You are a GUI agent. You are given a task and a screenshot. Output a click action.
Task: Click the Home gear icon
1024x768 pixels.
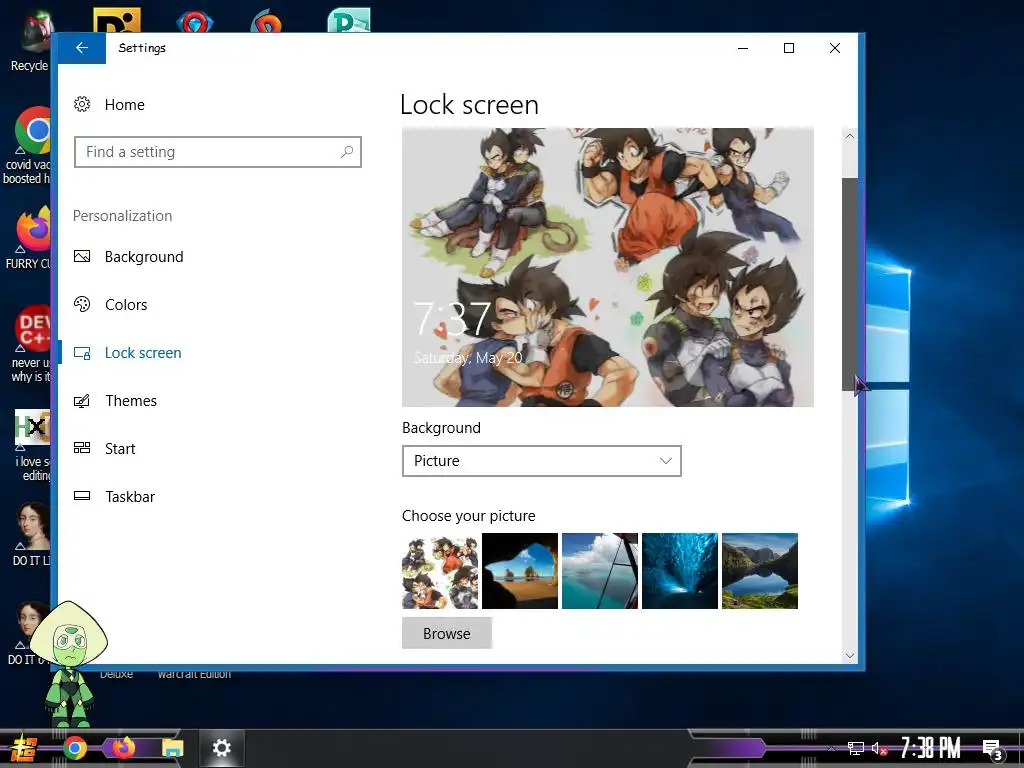click(82, 104)
